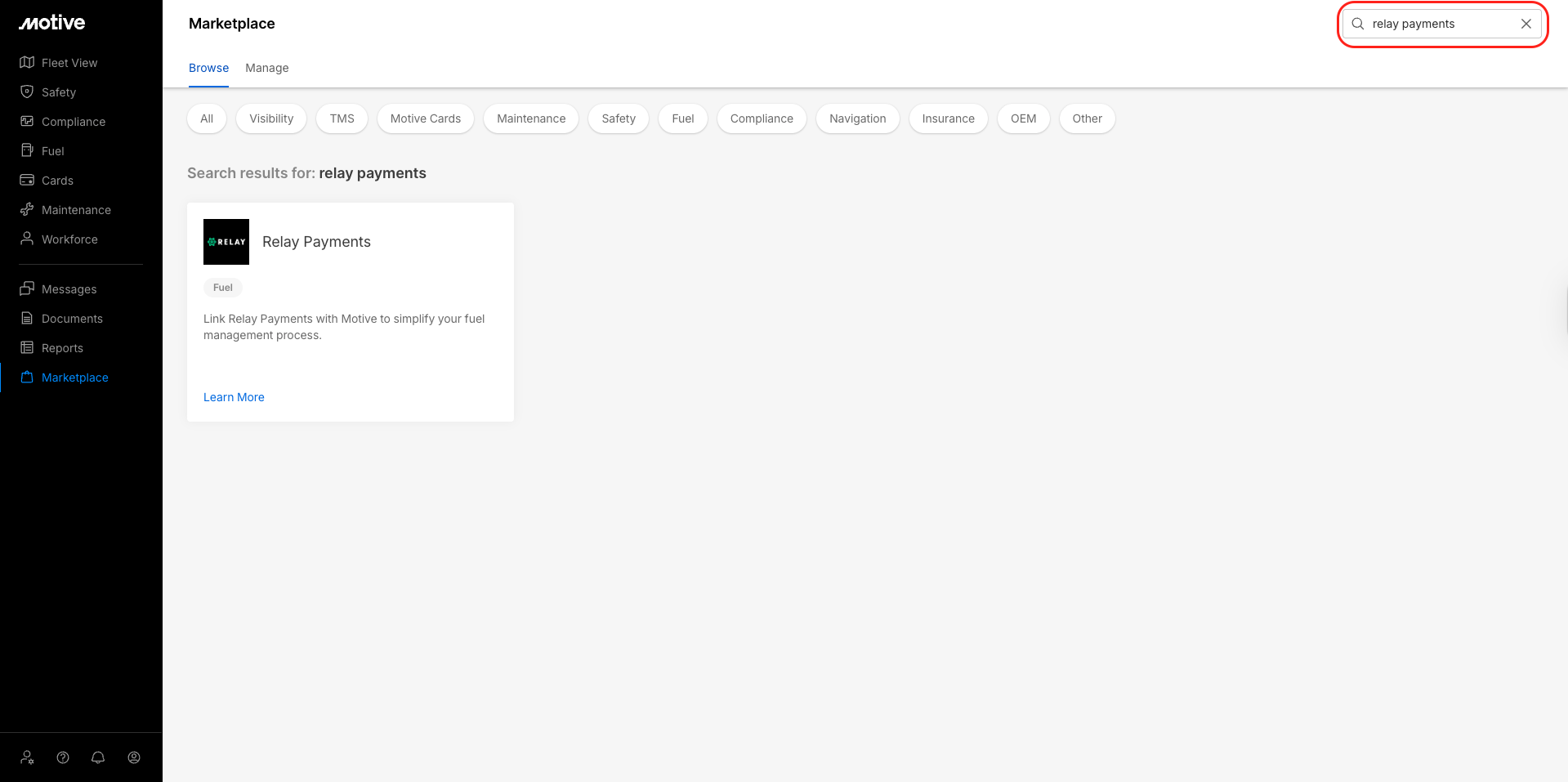The height and width of the screenshot is (782, 1568).
Task: Open the Cards section via its sidebar icon
Action: click(x=27, y=181)
